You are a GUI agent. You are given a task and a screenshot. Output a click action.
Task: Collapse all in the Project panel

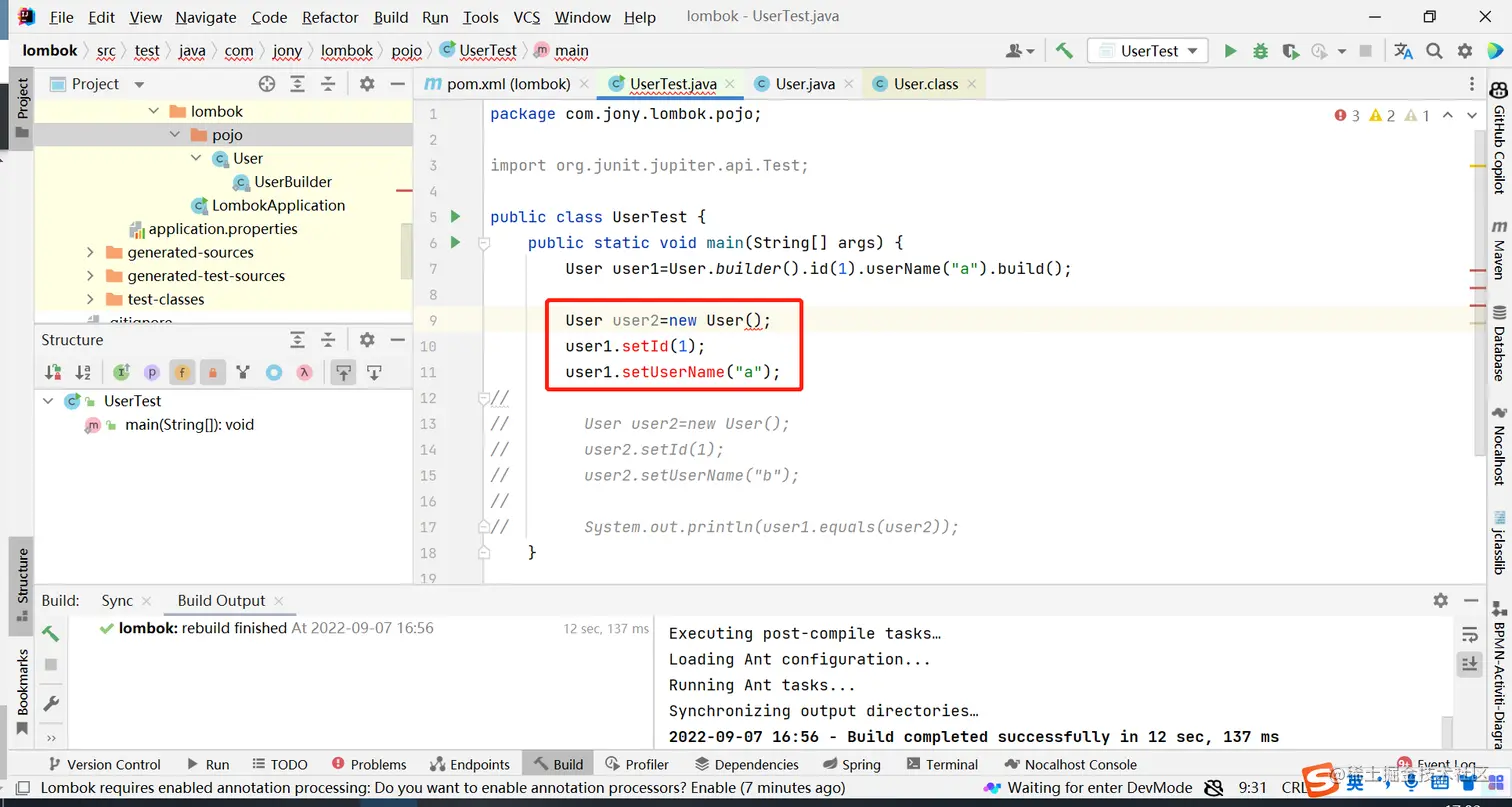[x=327, y=84]
